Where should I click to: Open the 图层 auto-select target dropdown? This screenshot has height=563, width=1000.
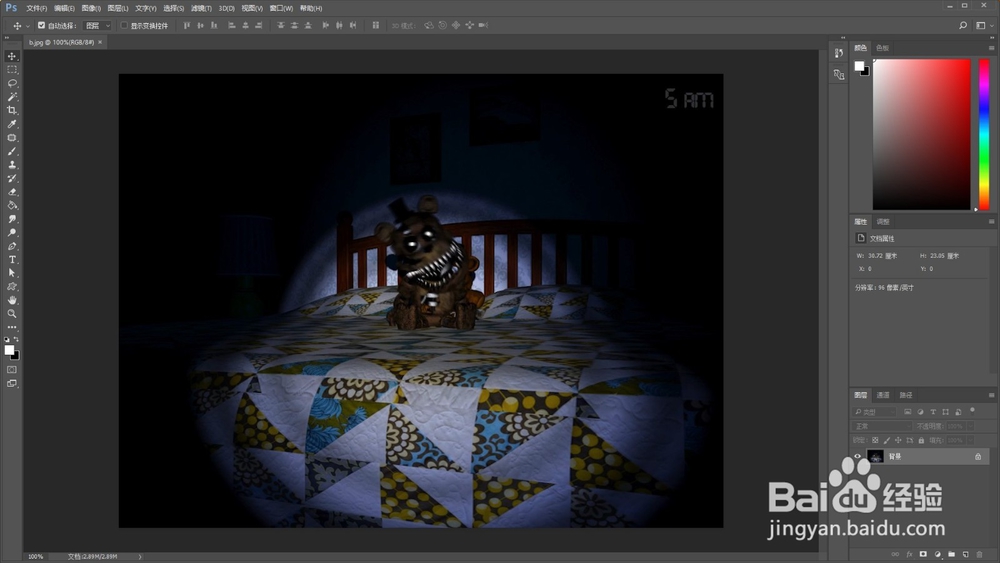(98, 26)
